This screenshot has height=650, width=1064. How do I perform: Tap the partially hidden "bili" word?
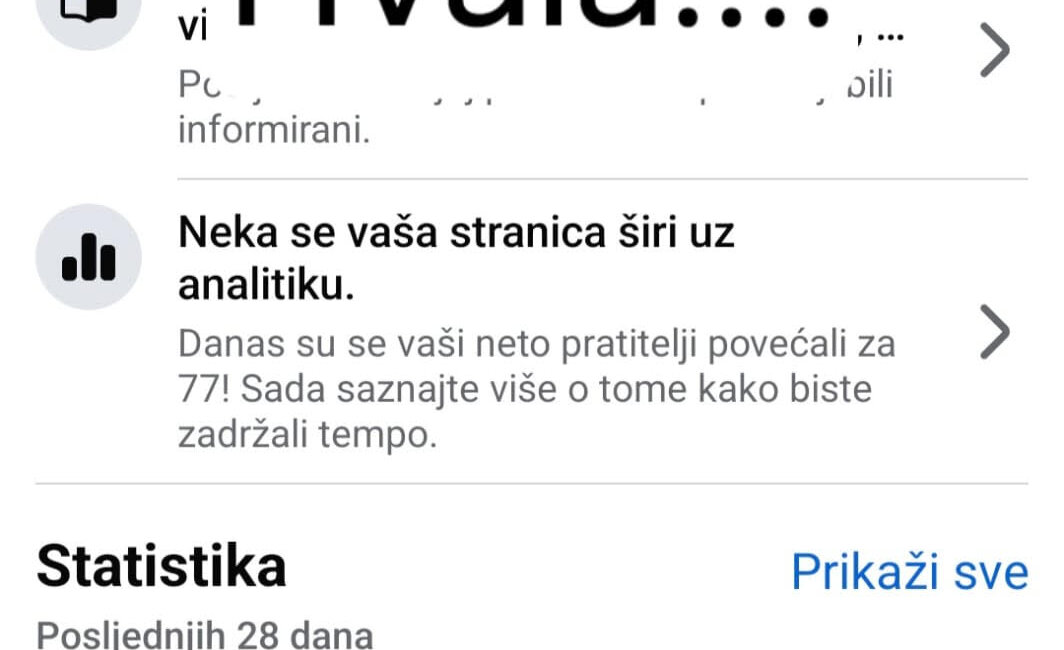click(x=870, y=85)
